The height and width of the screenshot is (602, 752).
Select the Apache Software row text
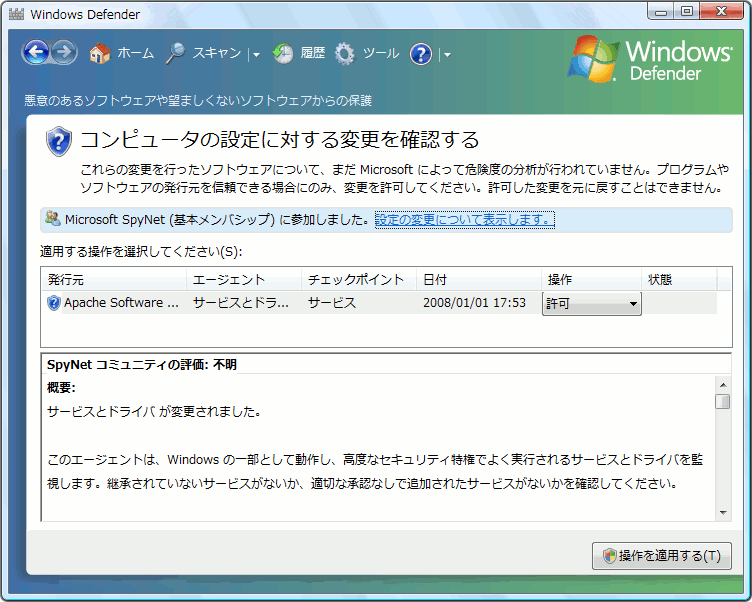[121, 303]
